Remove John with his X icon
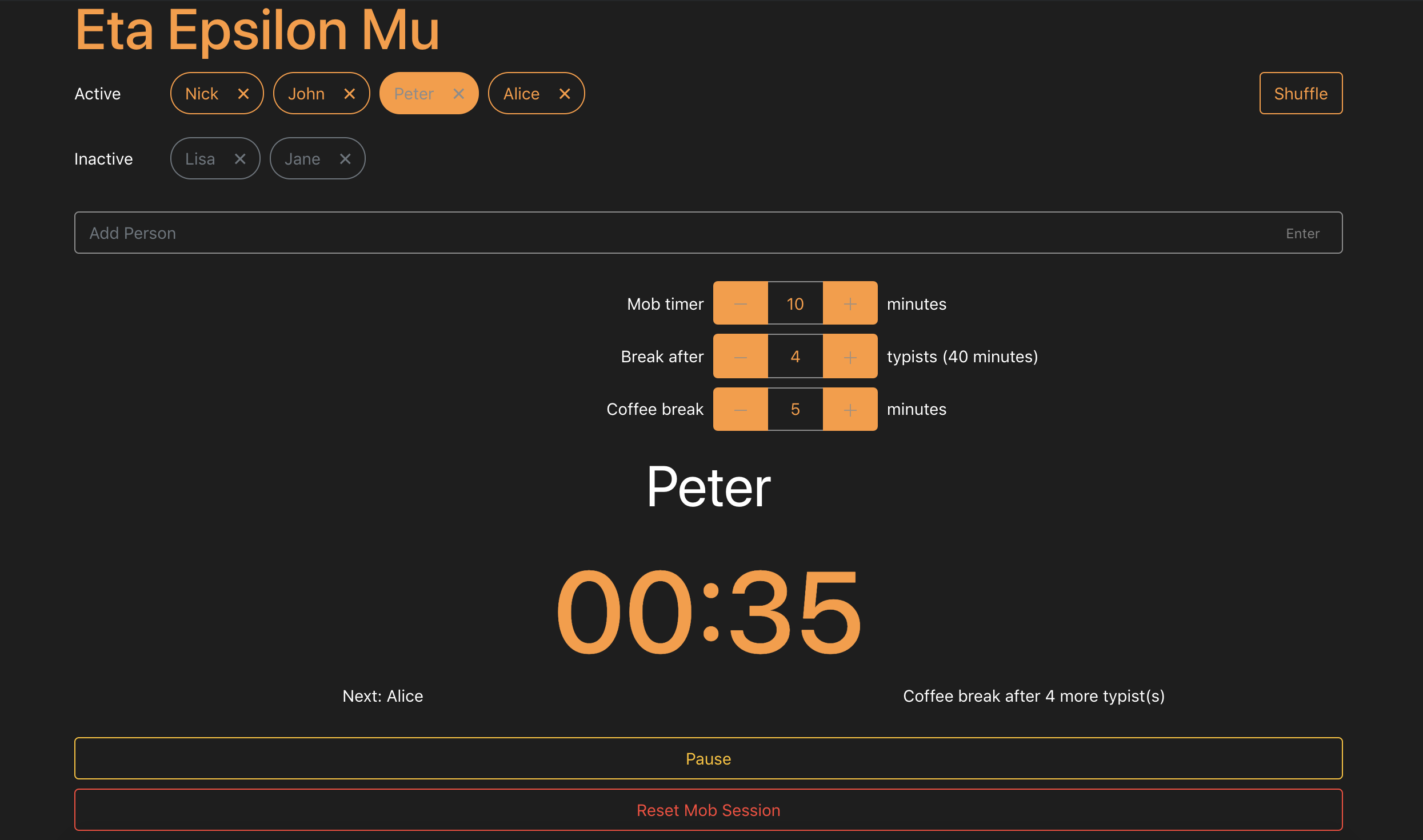The width and height of the screenshot is (1423, 840). (349, 94)
